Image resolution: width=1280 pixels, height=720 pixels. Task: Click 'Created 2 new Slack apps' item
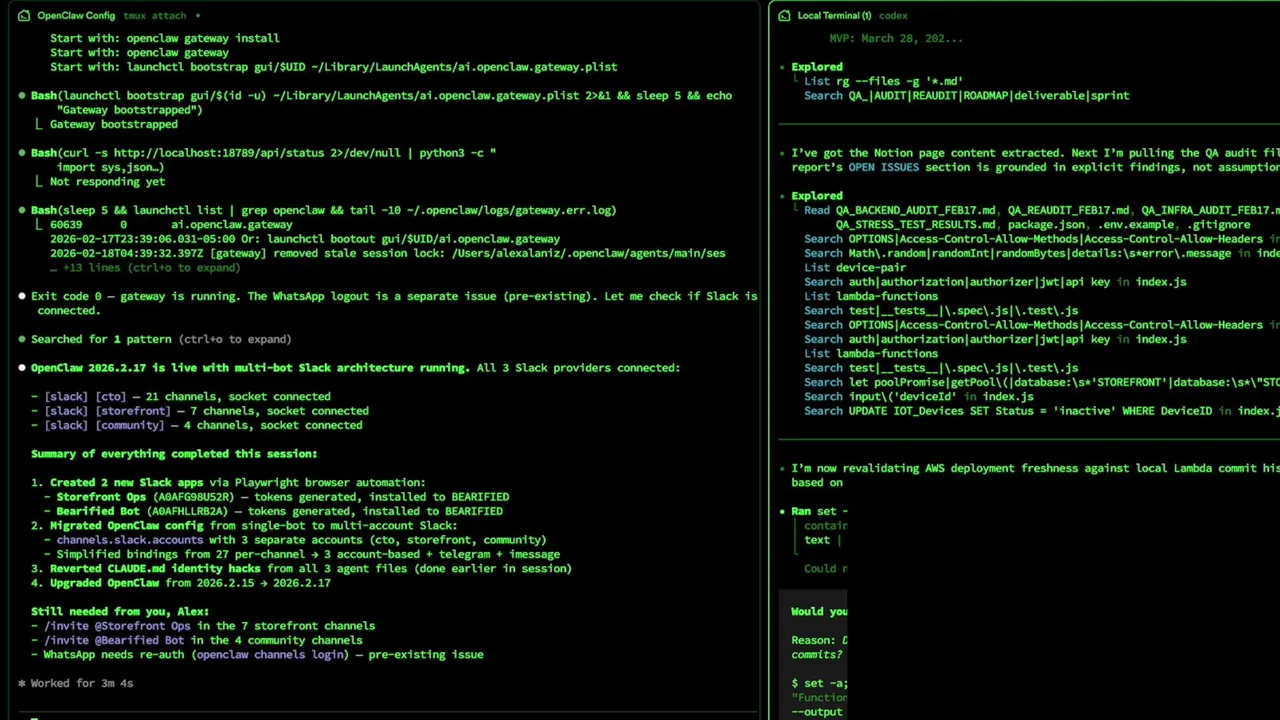228,483
